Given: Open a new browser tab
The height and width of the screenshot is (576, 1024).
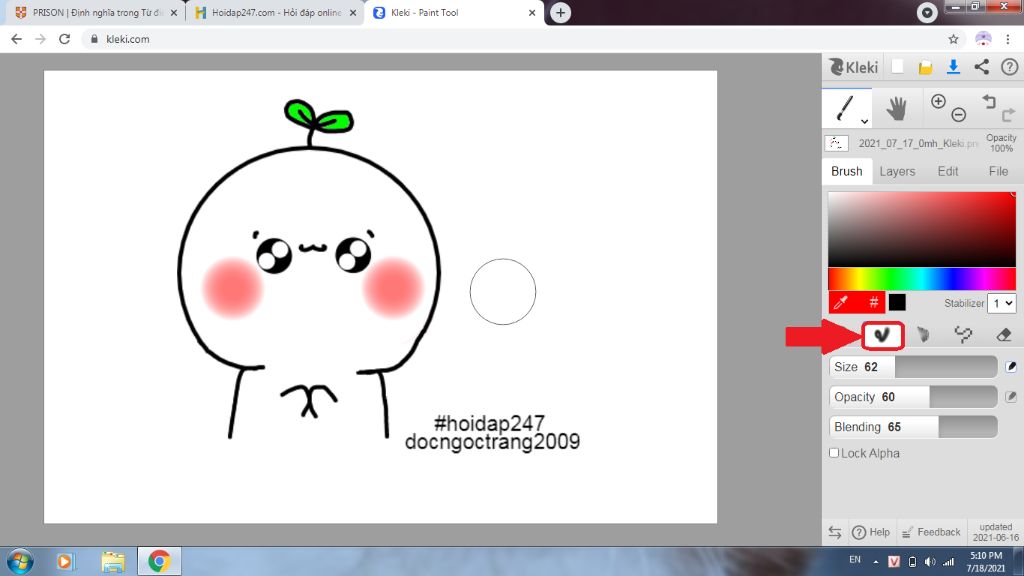Looking at the screenshot, I should (560, 12).
